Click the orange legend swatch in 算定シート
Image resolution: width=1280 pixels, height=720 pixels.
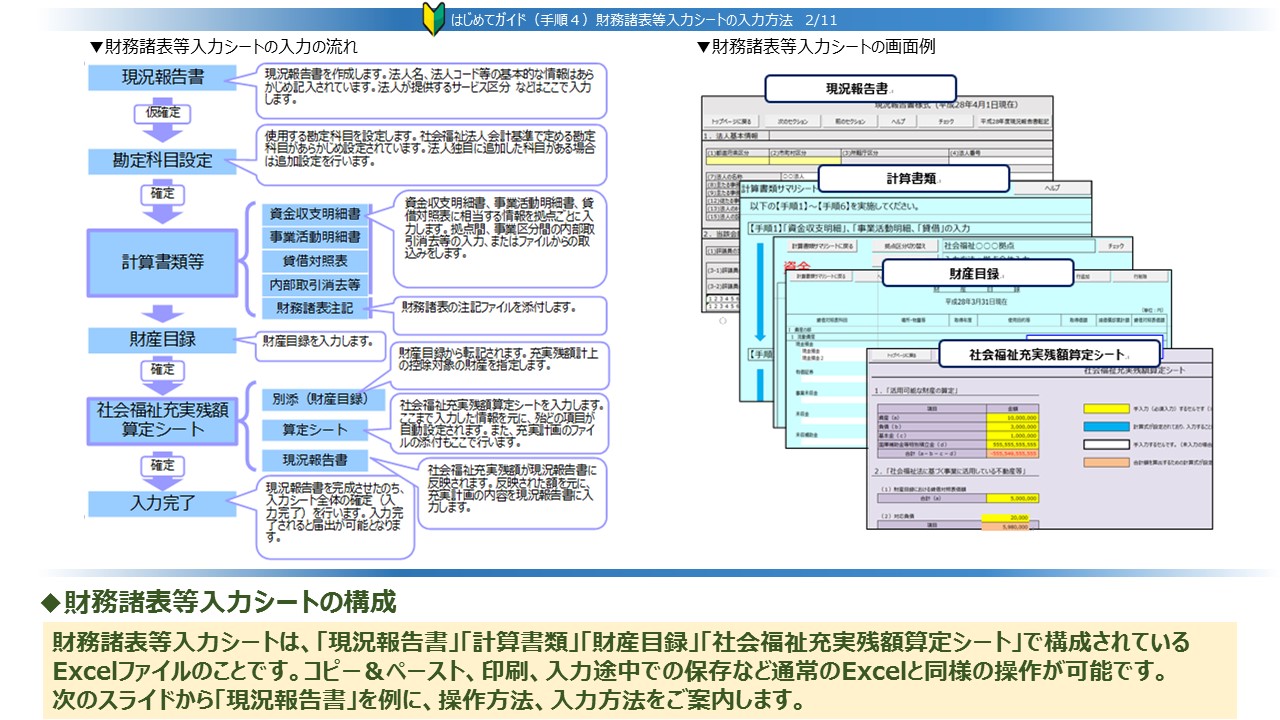coord(1106,462)
